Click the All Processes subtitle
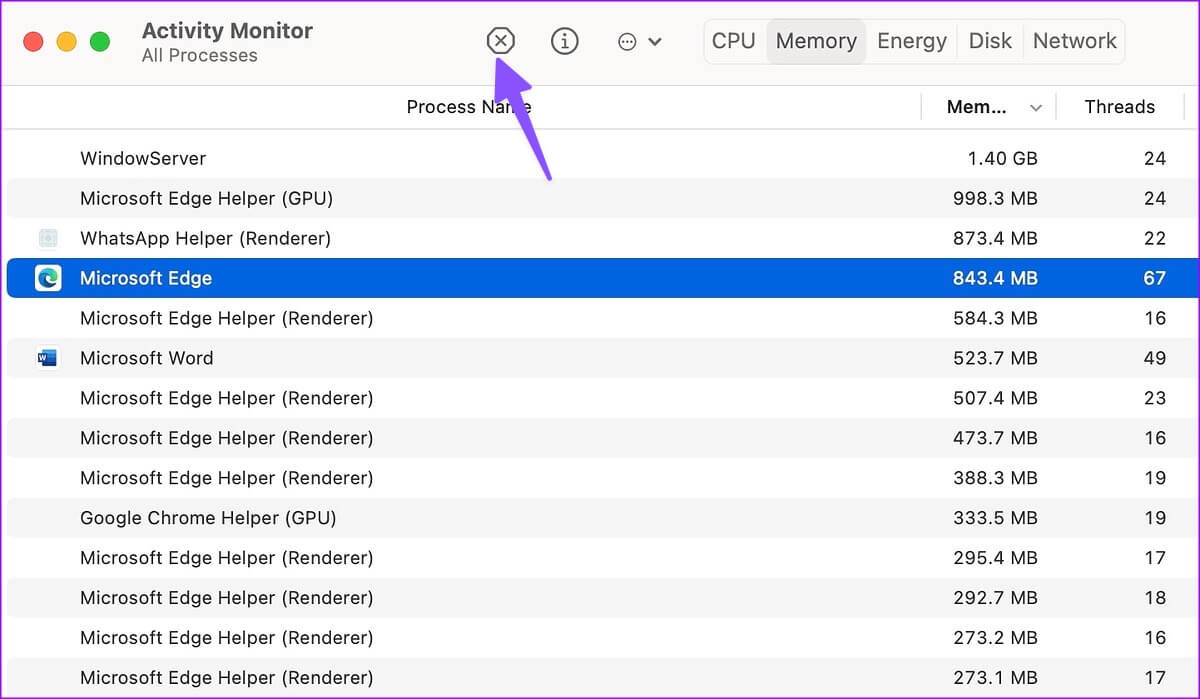 tap(199, 56)
